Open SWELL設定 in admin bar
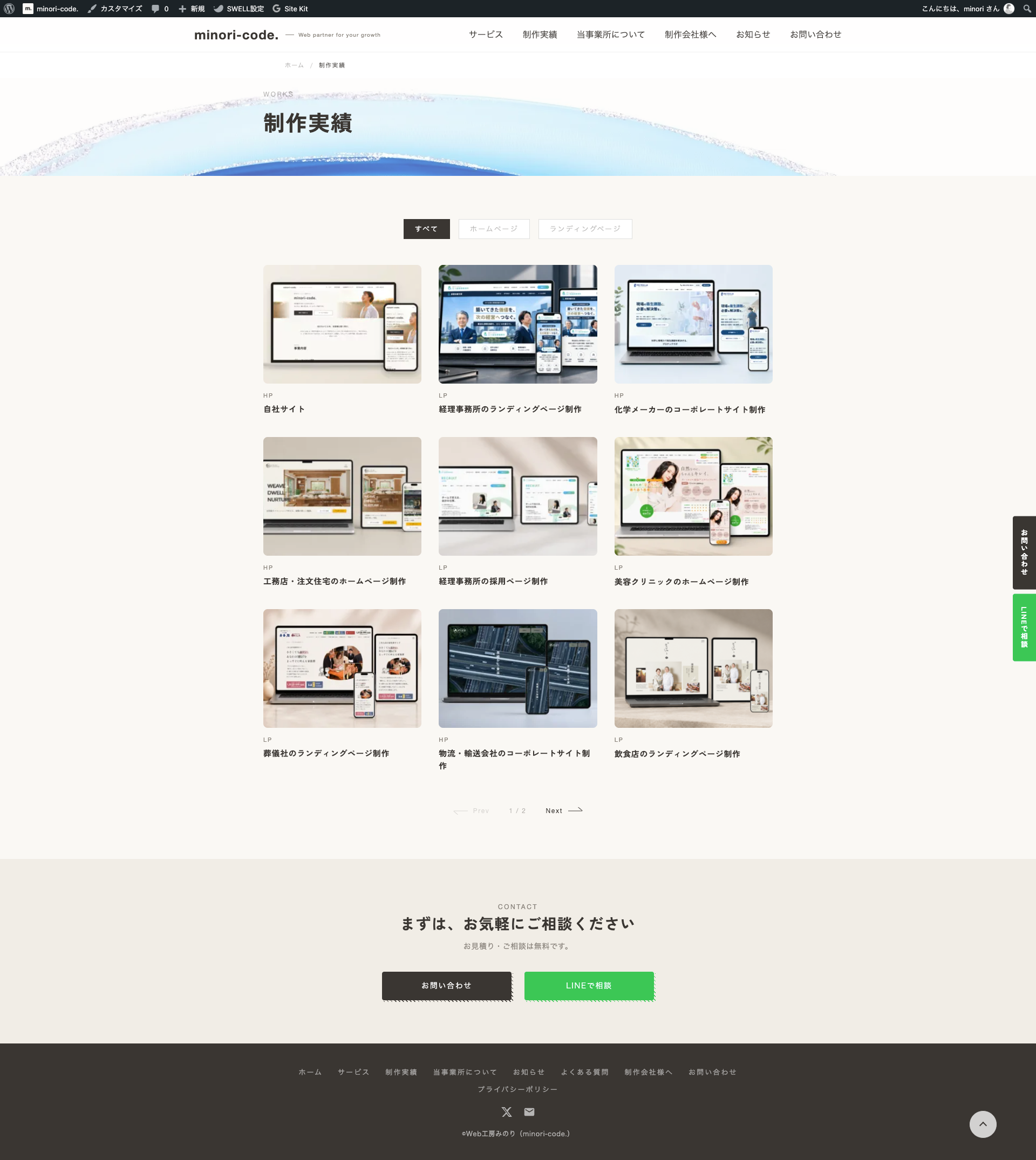This screenshot has width=1036, height=1160. coord(239,9)
